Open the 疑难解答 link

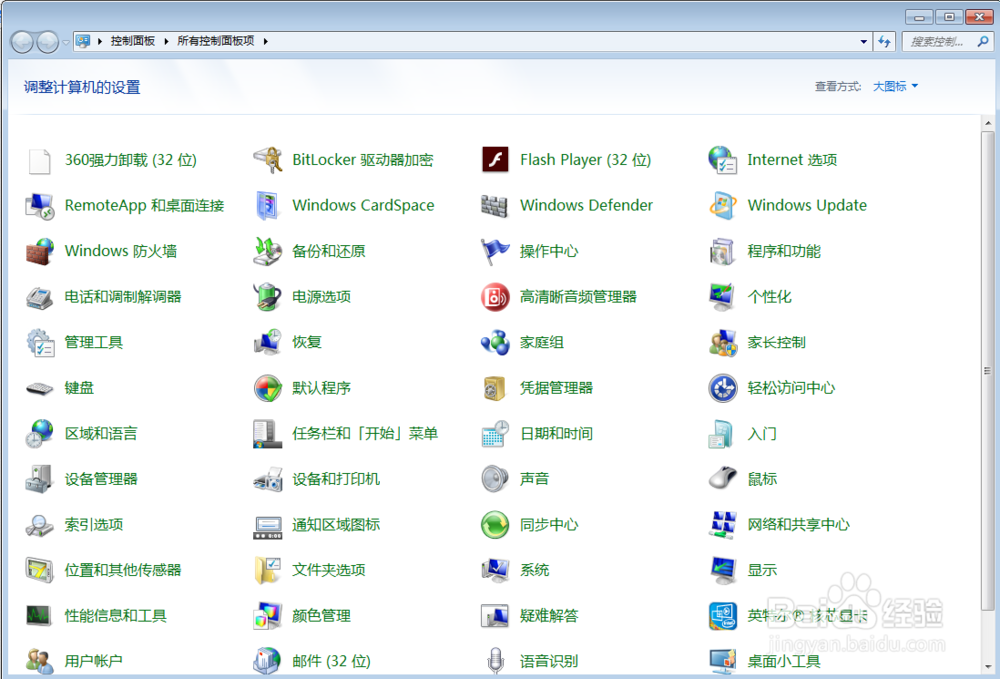click(549, 616)
